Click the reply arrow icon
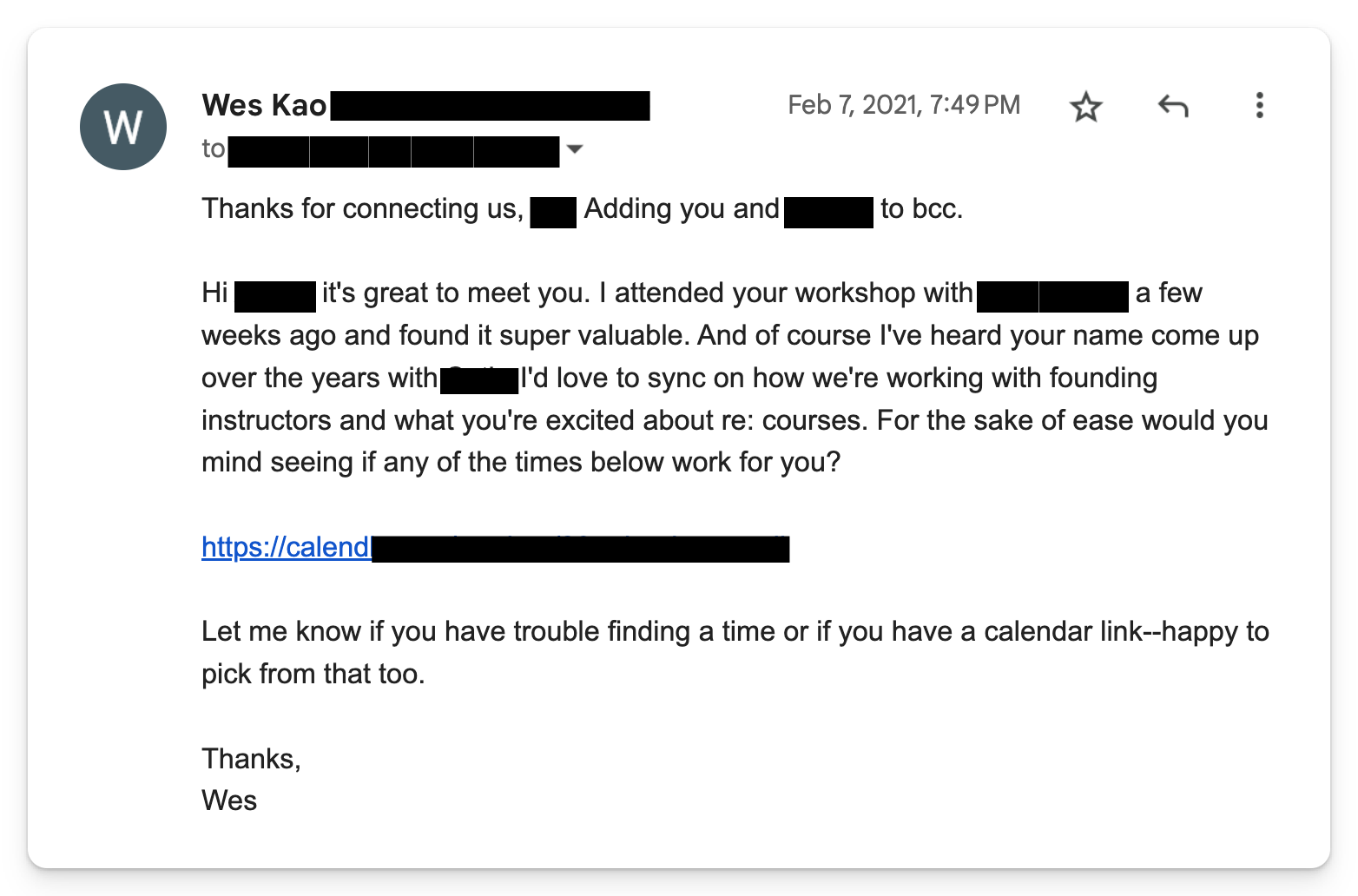 click(1173, 106)
